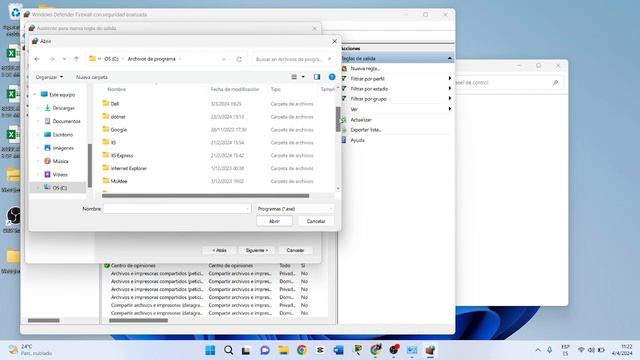Viewport: 640px width, 360px height.
Task: Open the Organizar menu
Action: click(x=49, y=77)
